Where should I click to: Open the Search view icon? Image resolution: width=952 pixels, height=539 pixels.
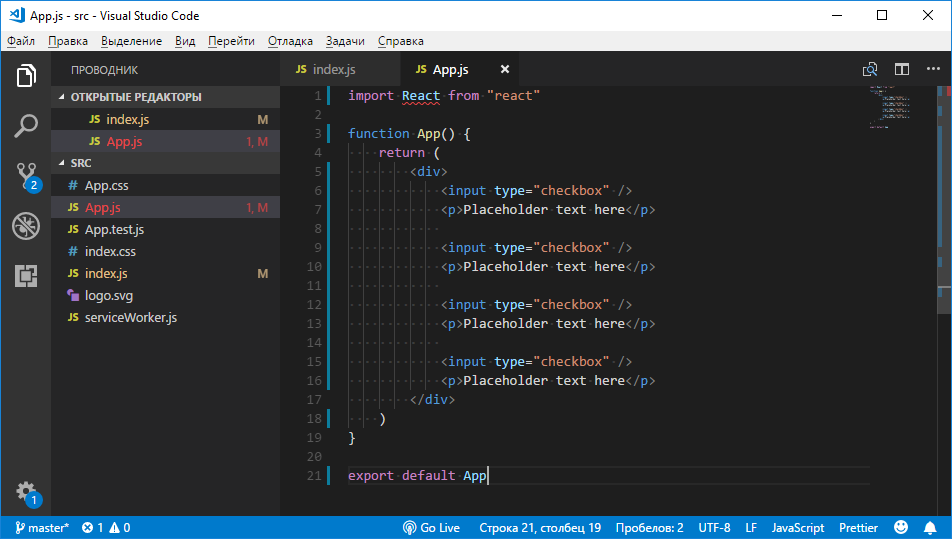pos(26,126)
